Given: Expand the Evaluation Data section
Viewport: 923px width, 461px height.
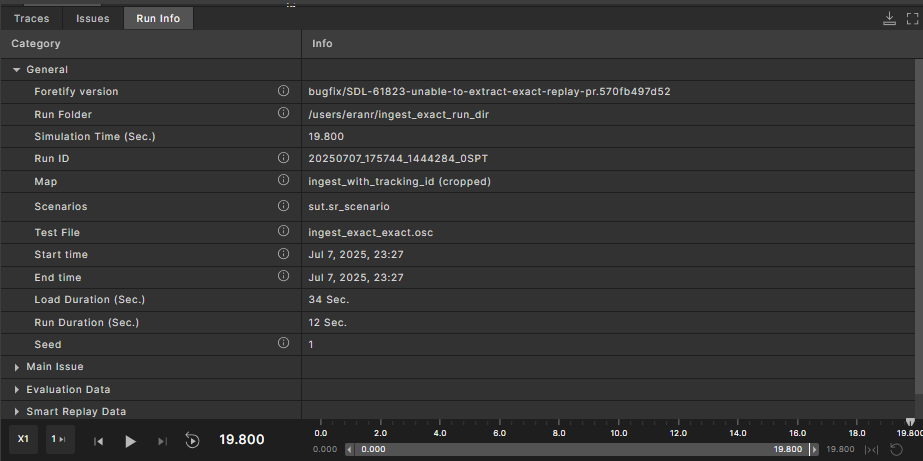Looking at the screenshot, I should [17, 389].
